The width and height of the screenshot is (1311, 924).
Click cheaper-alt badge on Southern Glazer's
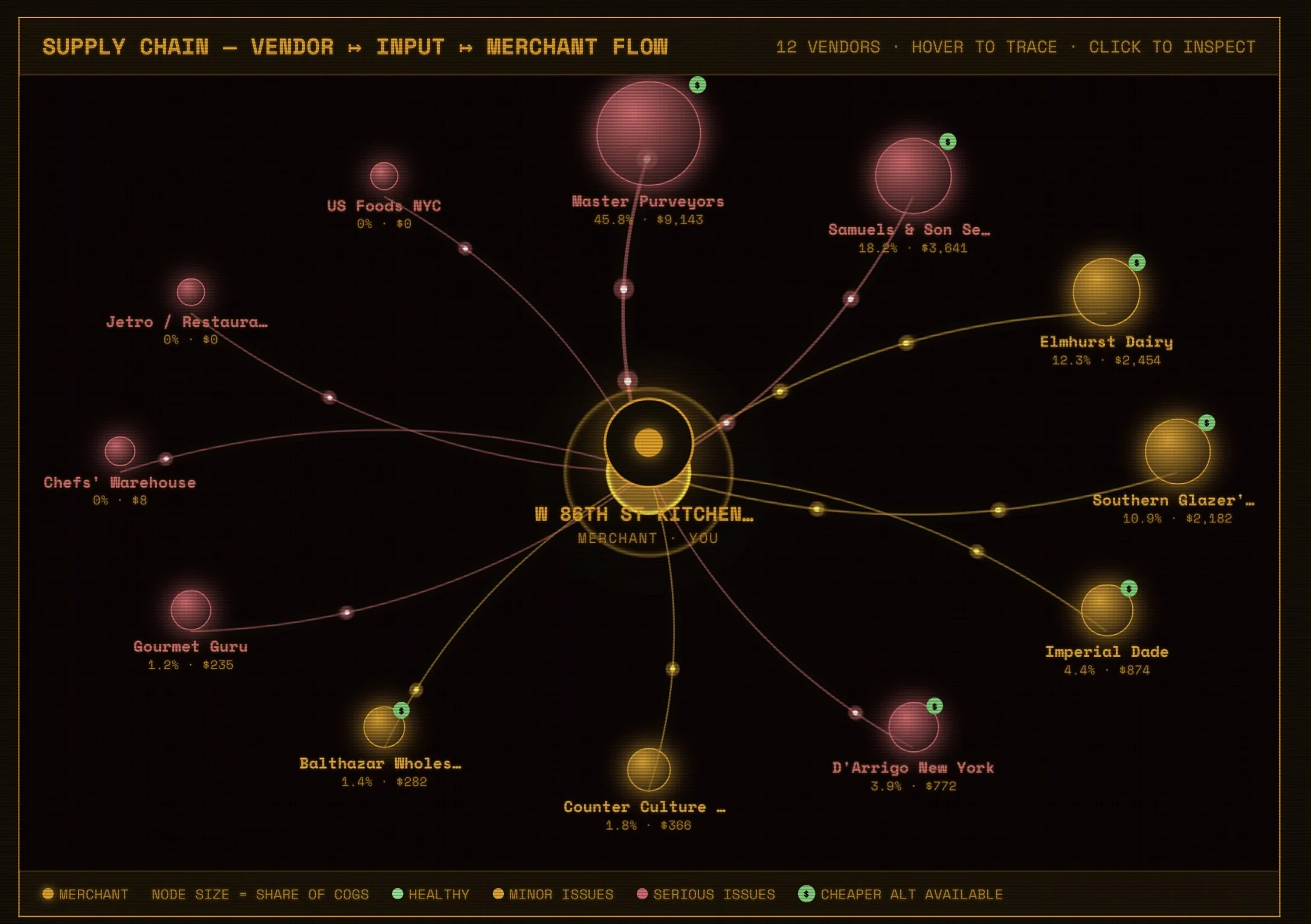click(1206, 422)
